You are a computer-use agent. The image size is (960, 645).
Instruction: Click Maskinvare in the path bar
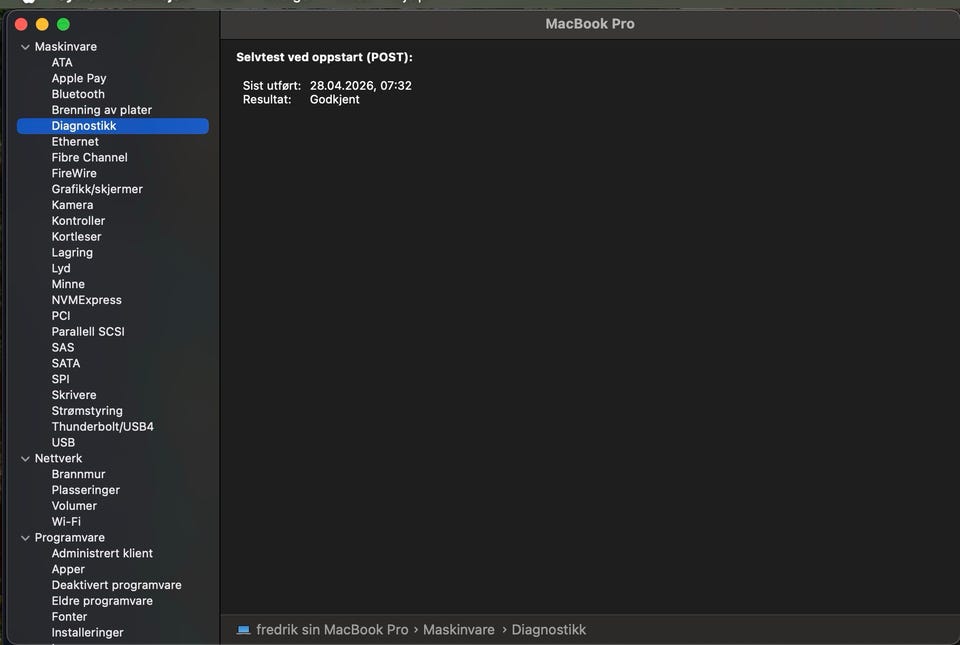pyautogui.click(x=459, y=630)
